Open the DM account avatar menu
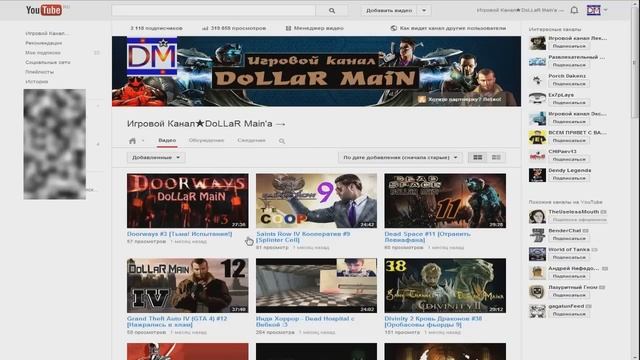This screenshot has height=360, width=640. click(593, 10)
